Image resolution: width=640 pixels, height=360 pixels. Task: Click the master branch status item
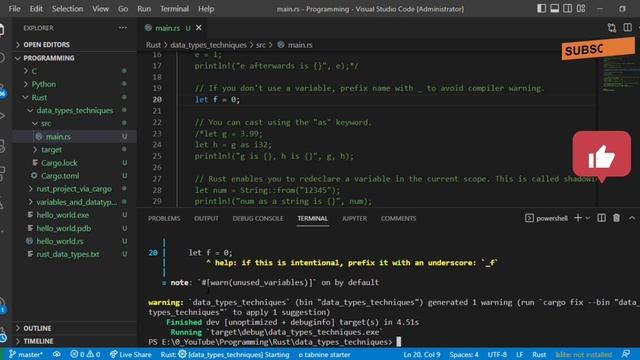coord(25,354)
